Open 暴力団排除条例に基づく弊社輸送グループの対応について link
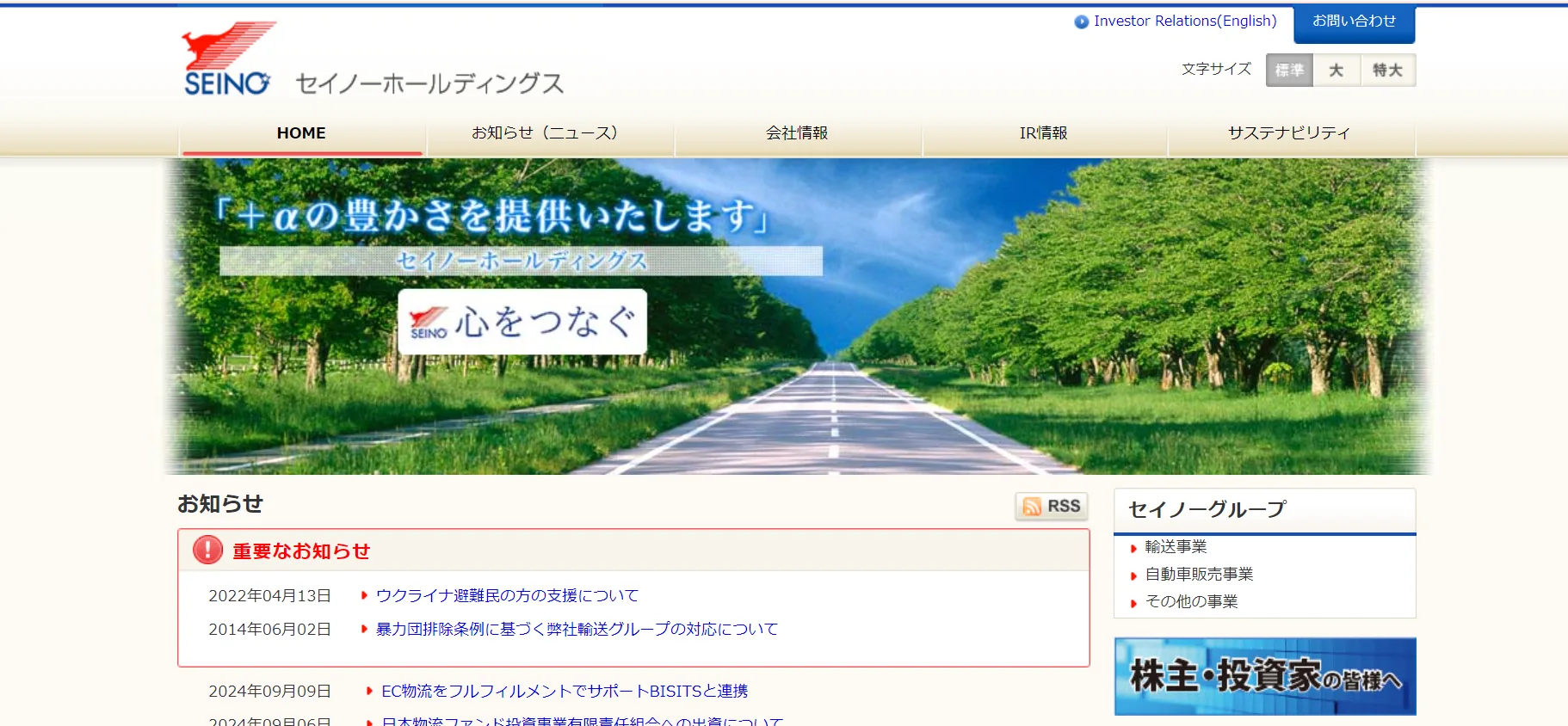This screenshot has width=1568, height=726. 577,629
